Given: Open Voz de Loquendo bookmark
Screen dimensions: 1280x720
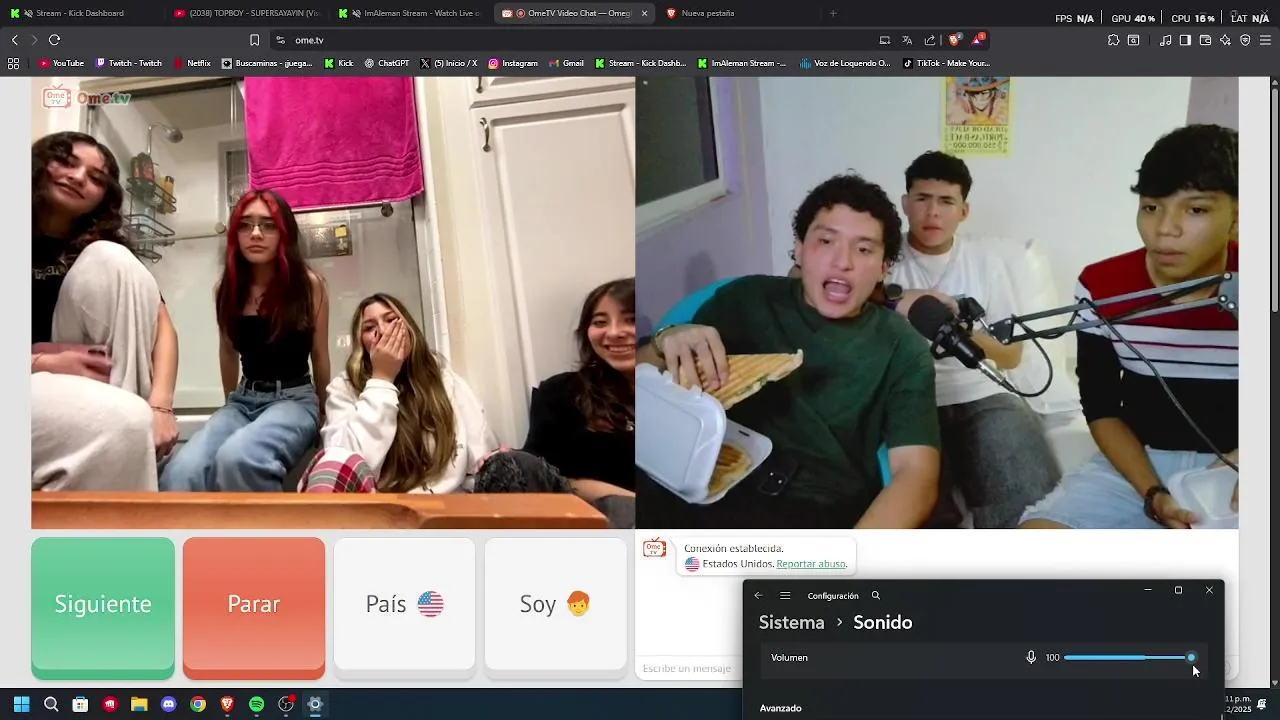Looking at the screenshot, I should 845,63.
